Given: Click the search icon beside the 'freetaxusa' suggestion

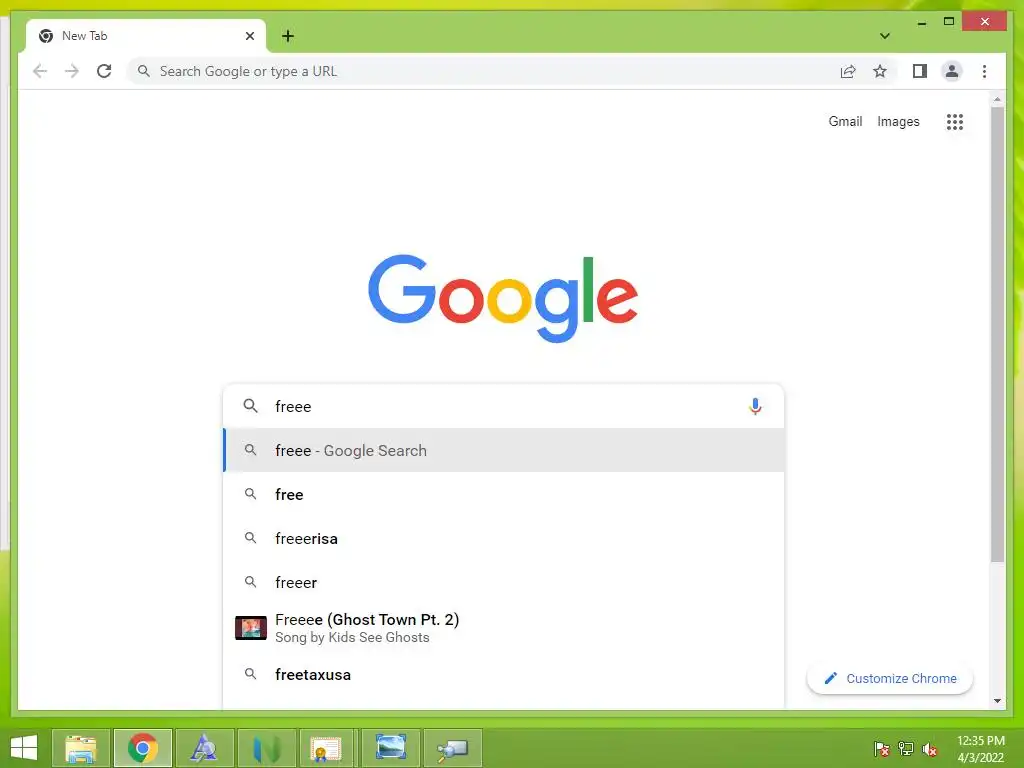Looking at the screenshot, I should 250,673.
